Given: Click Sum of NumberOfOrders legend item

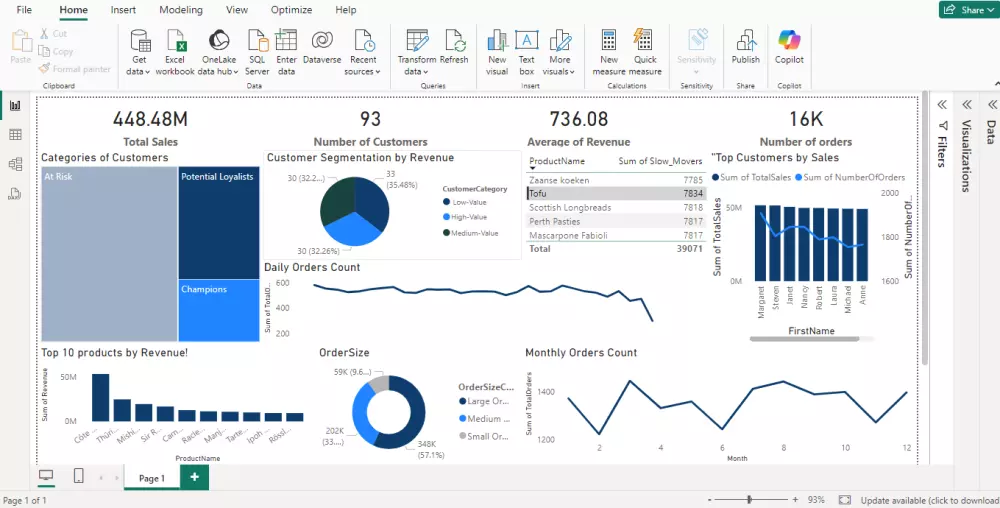Looking at the screenshot, I should [849, 177].
